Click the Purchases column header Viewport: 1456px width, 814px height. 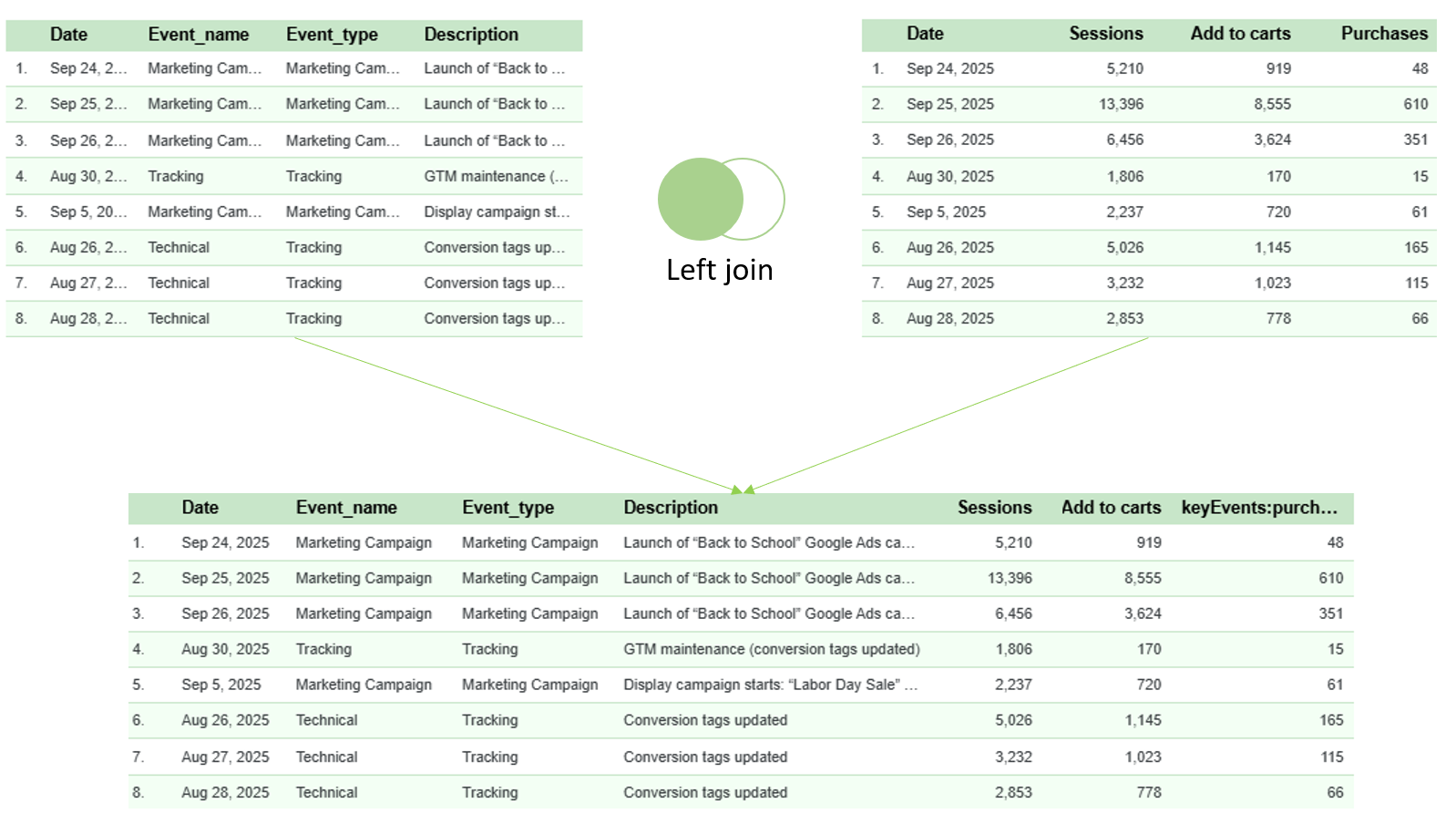pyautogui.click(x=1383, y=34)
